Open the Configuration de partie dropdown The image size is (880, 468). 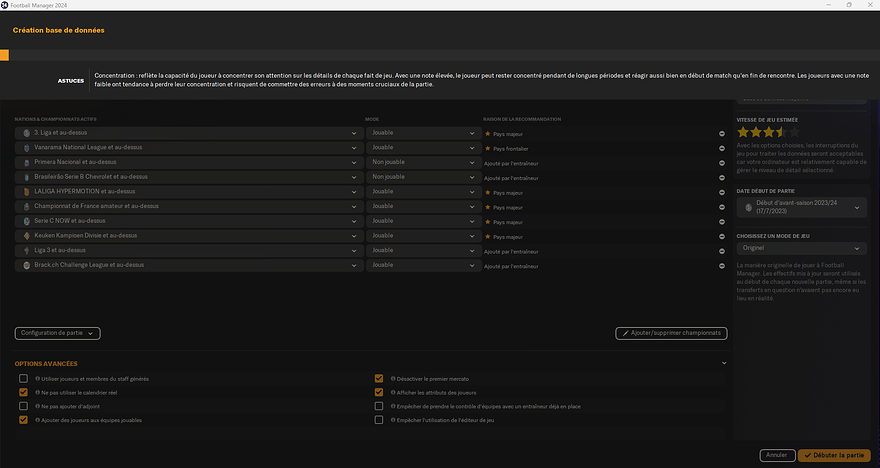point(57,333)
